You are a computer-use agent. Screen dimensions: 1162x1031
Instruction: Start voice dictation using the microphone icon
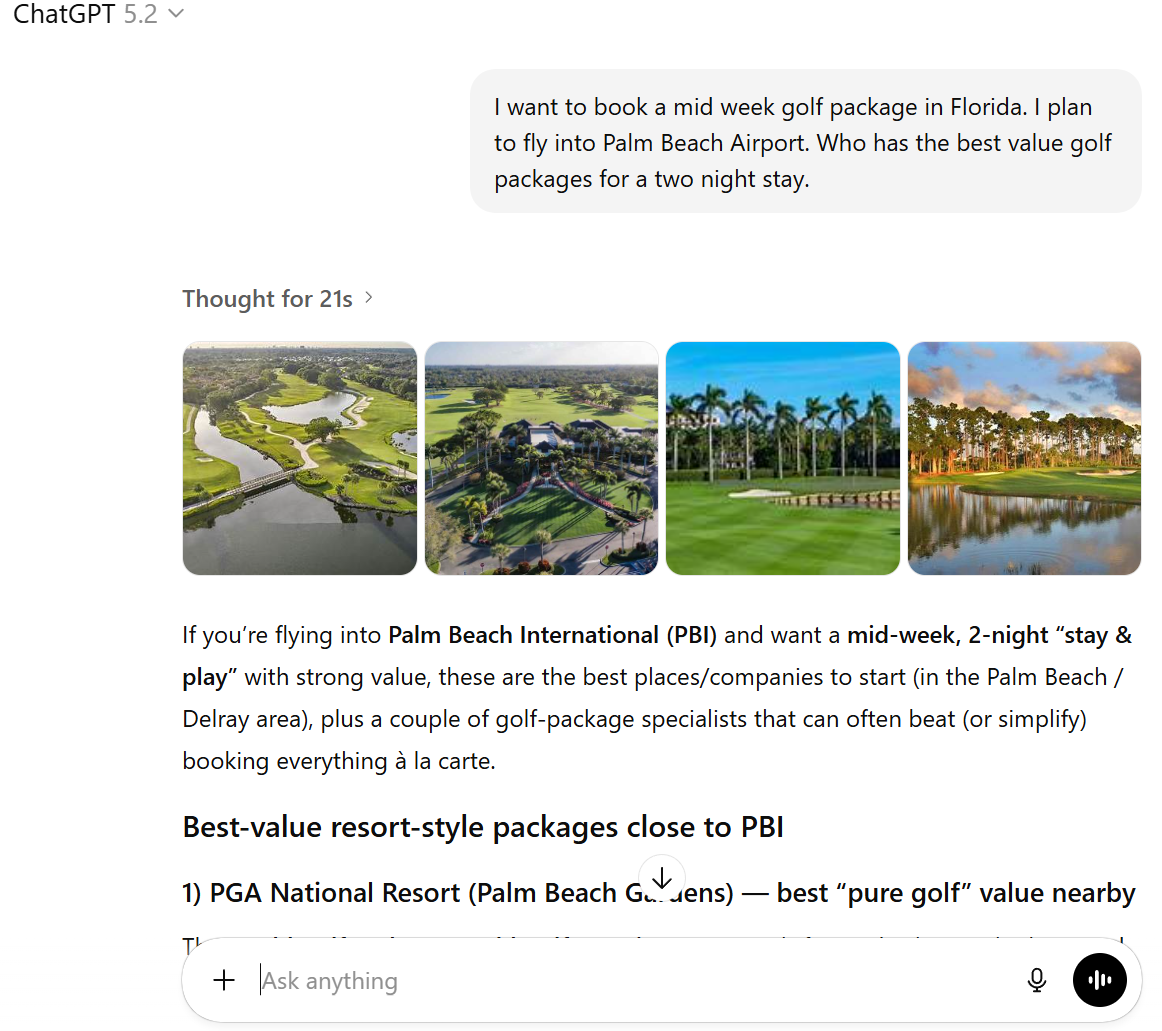click(x=1037, y=980)
